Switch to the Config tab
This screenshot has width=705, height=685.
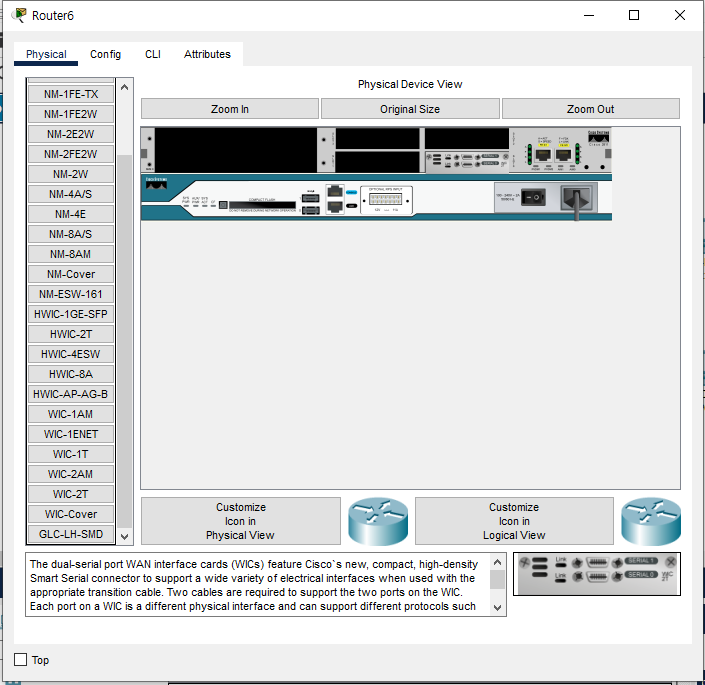[105, 54]
